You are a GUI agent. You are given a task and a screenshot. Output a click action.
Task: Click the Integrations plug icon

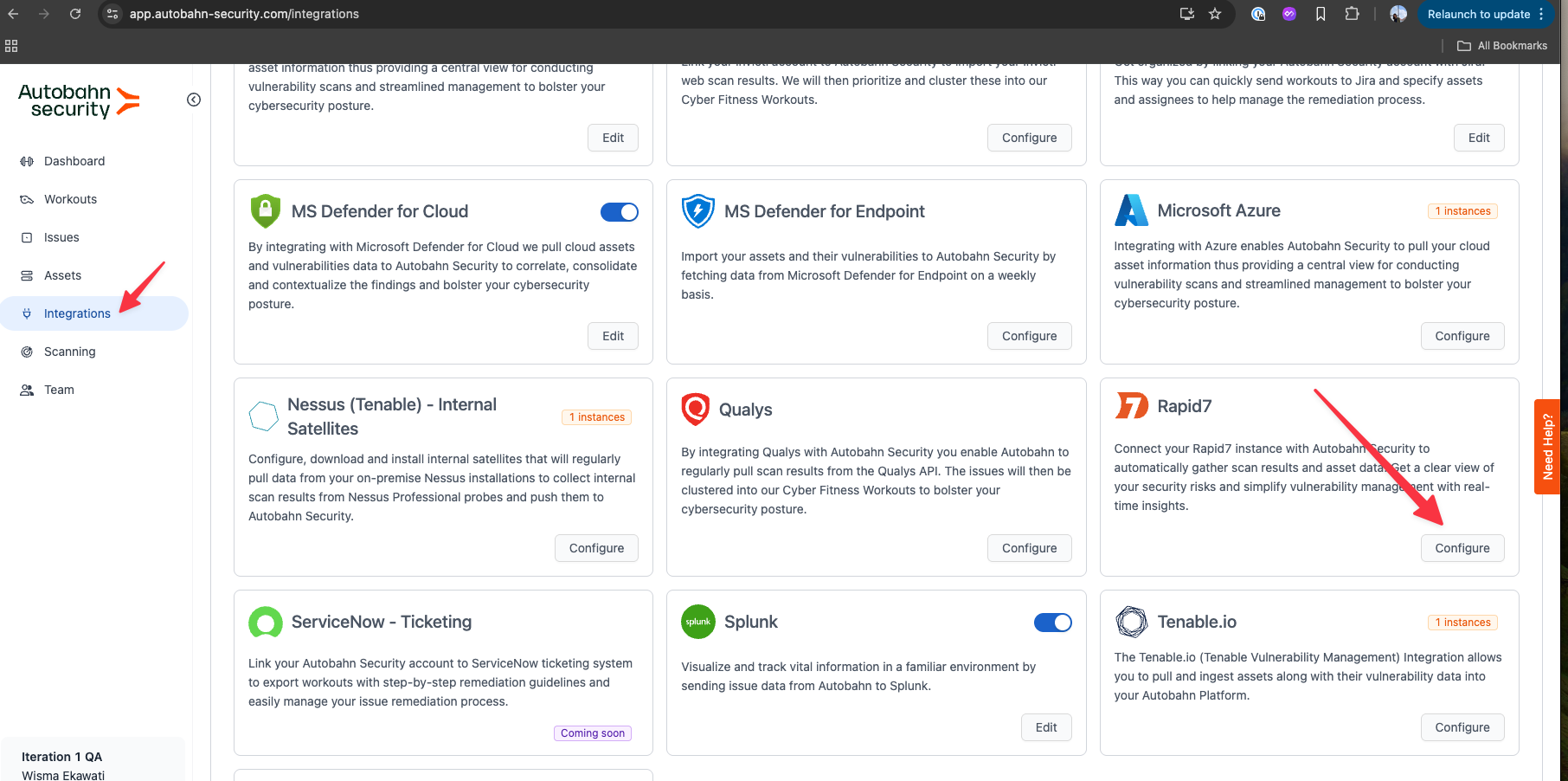(x=27, y=313)
